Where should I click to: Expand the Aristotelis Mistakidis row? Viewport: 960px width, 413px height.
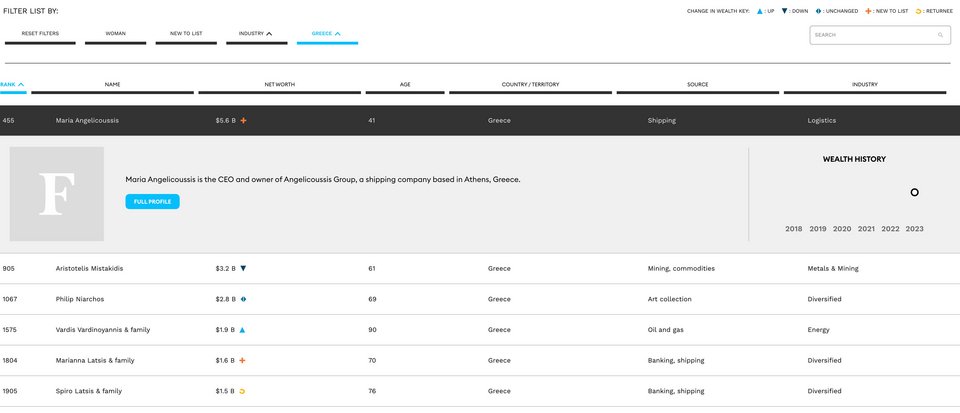click(x=90, y=268)
